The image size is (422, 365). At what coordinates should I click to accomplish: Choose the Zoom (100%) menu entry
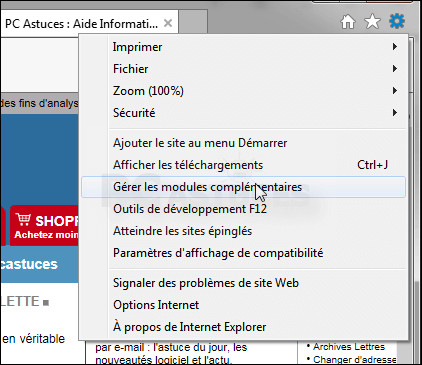243,91
